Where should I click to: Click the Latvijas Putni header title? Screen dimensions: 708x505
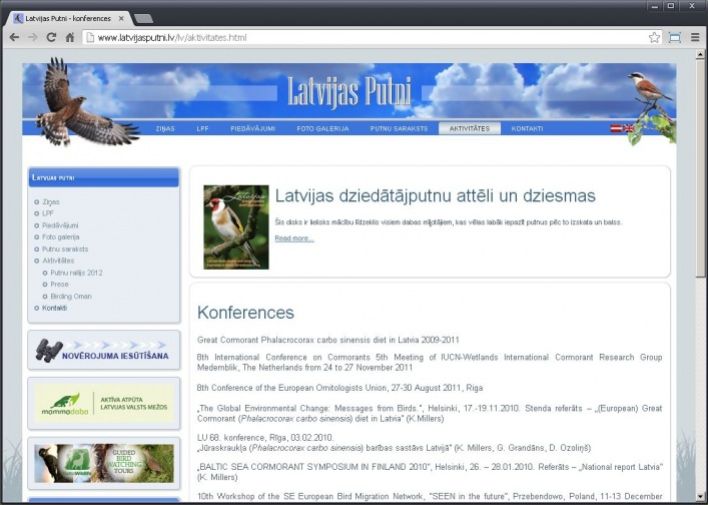point(349,93)
